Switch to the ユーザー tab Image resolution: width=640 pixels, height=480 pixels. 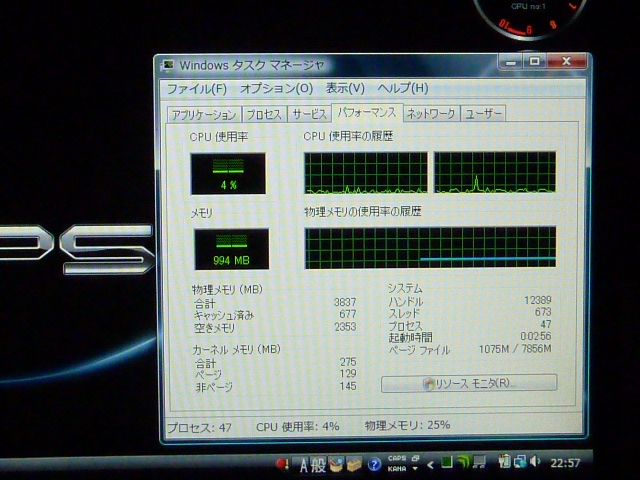click(483, 113)
